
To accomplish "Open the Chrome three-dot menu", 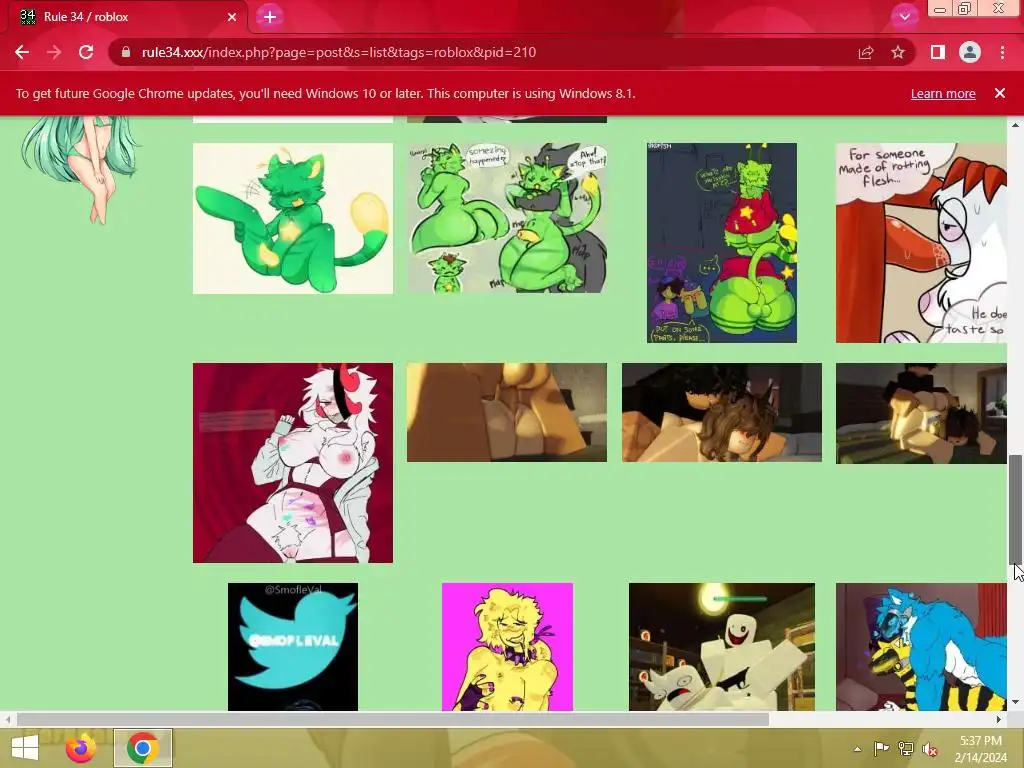I will 1002,52.
